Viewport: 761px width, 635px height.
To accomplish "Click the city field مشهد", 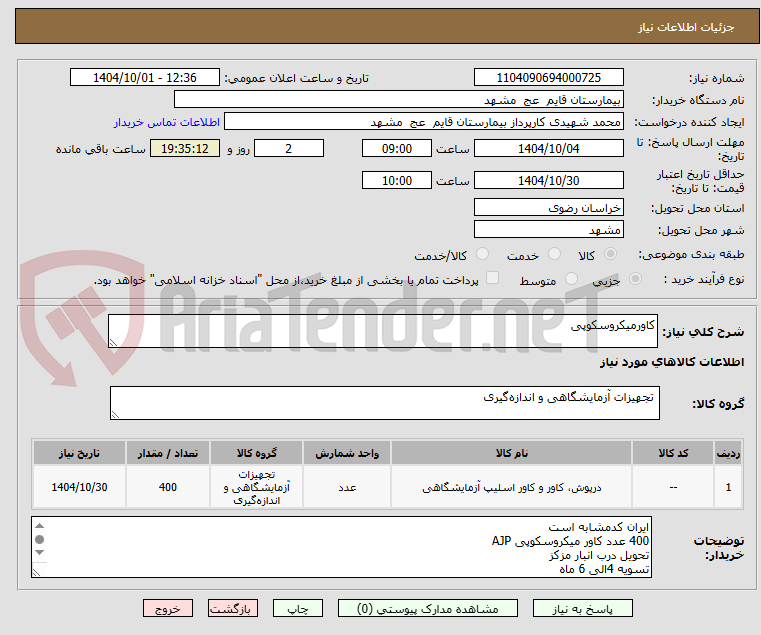I will tap(548, 229).
